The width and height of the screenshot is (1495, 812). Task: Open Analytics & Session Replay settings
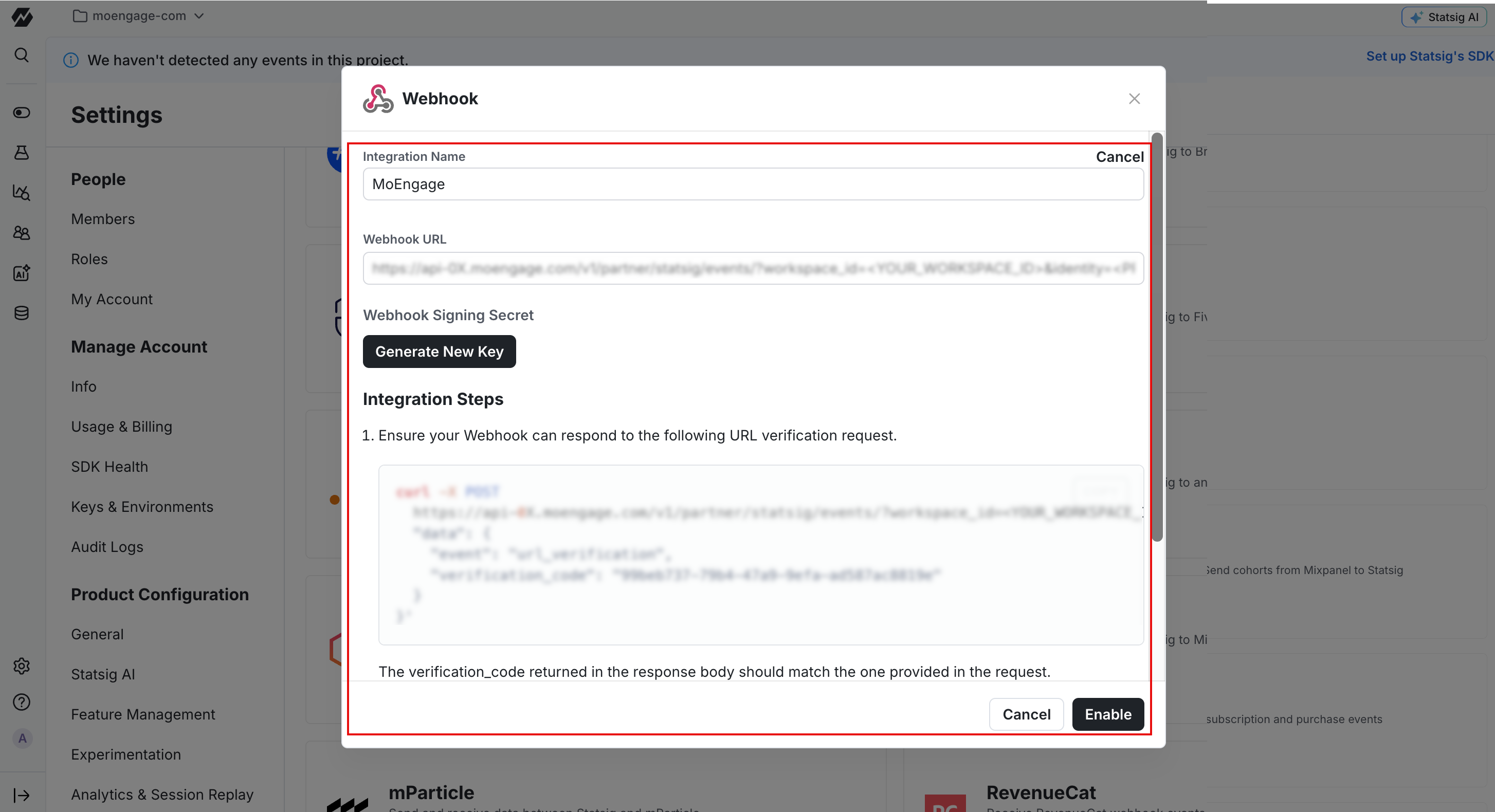tap(162, 795)
